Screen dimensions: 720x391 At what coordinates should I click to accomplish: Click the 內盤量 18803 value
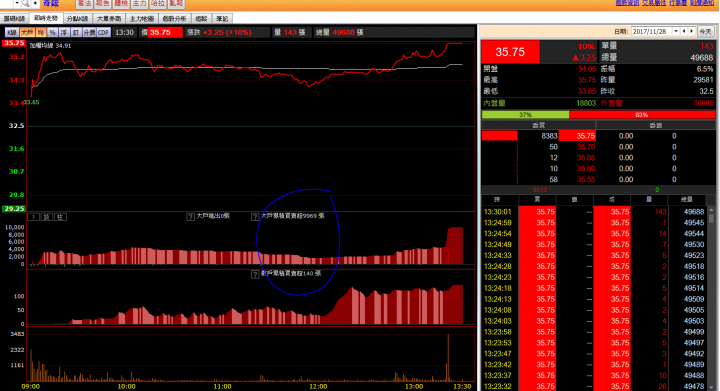pos(586,103)
